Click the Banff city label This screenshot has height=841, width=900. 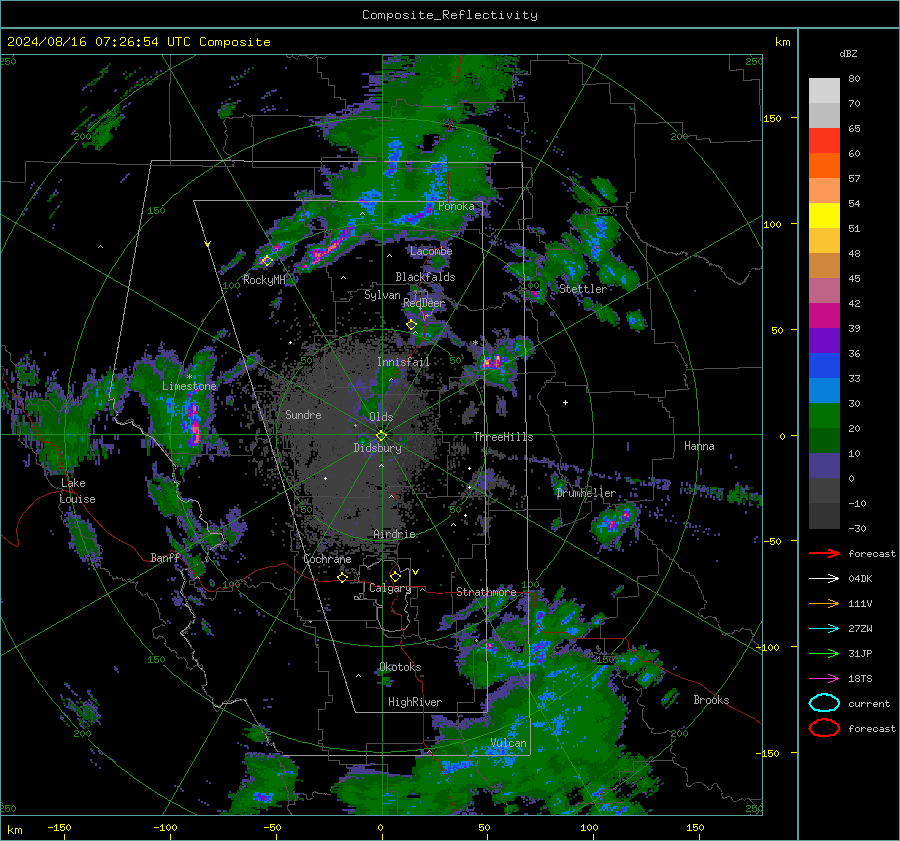pyautogui.click(x=165, y=557)
